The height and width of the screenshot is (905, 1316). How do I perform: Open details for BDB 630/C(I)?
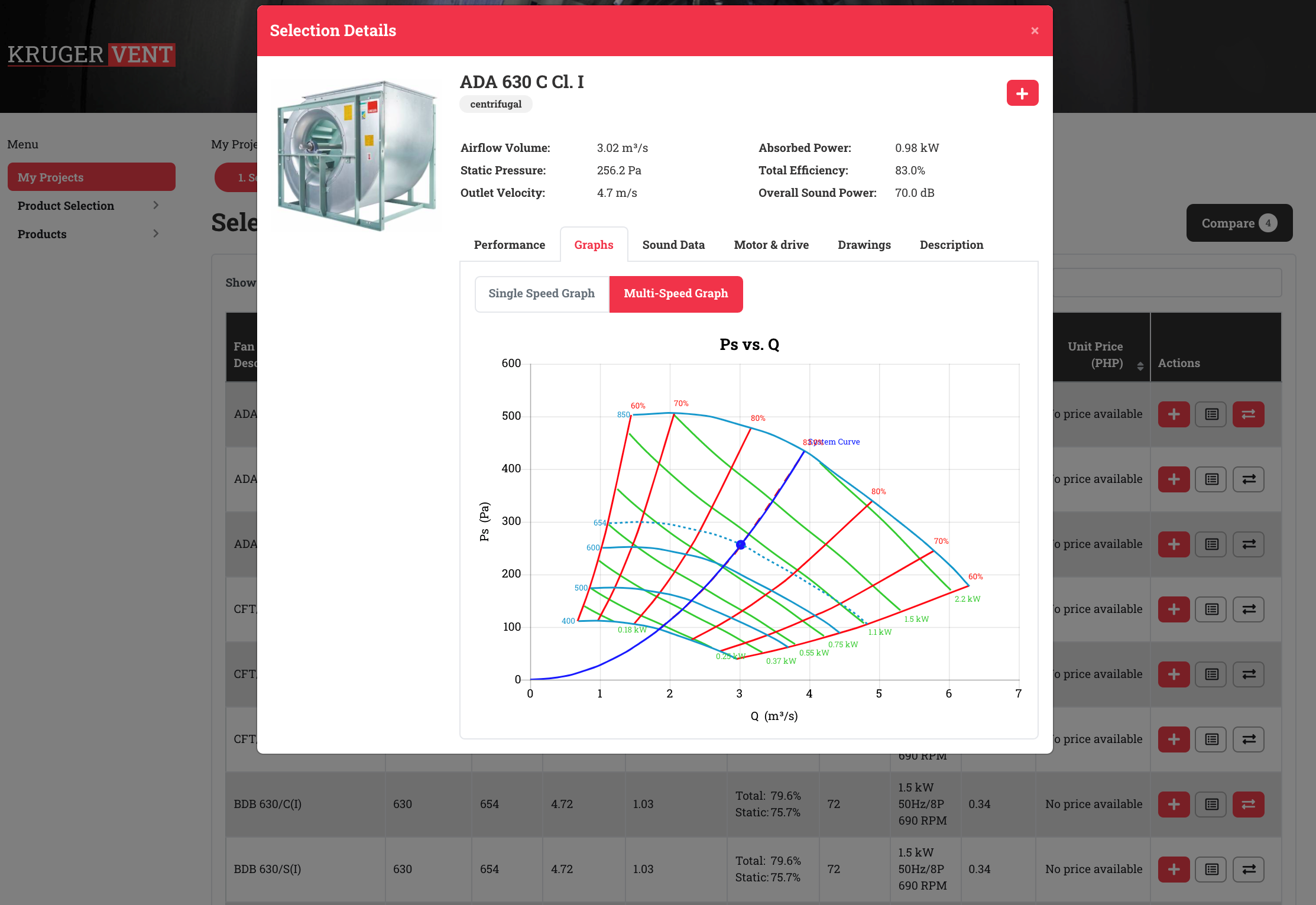pyautogui.click(x=1211, y=805)
